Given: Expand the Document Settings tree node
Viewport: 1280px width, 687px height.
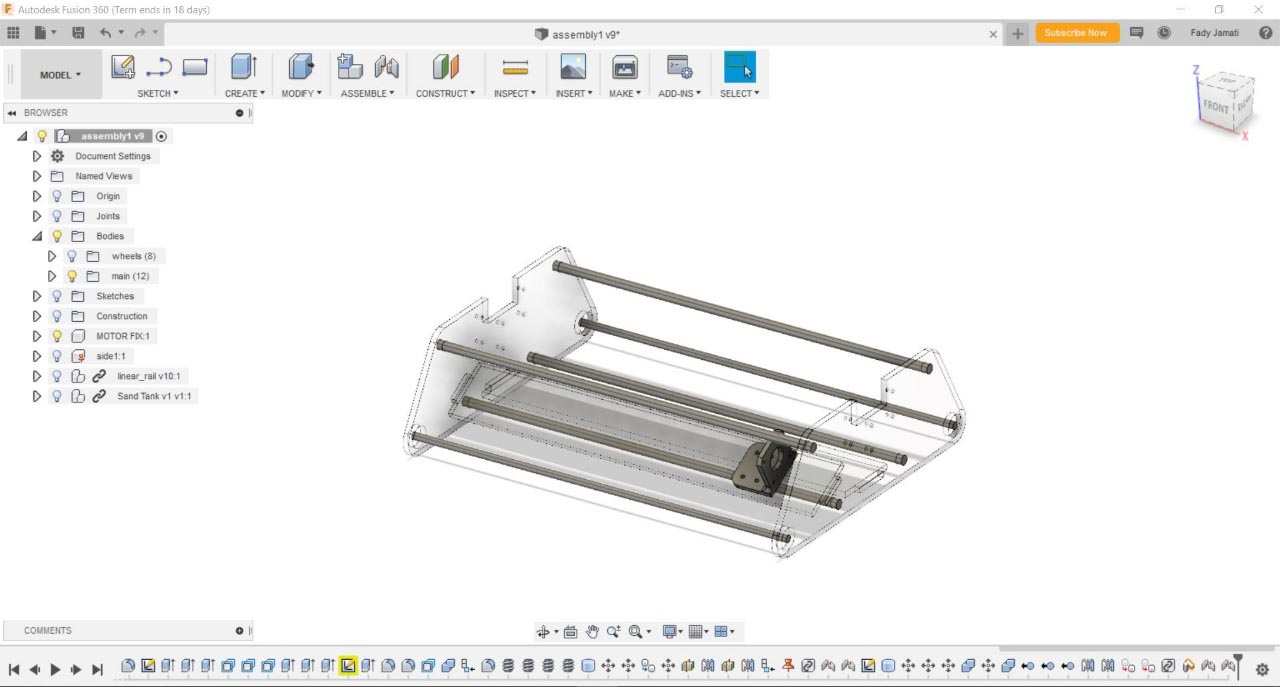Looking at the screenshot, I should [x=37, y=156].
